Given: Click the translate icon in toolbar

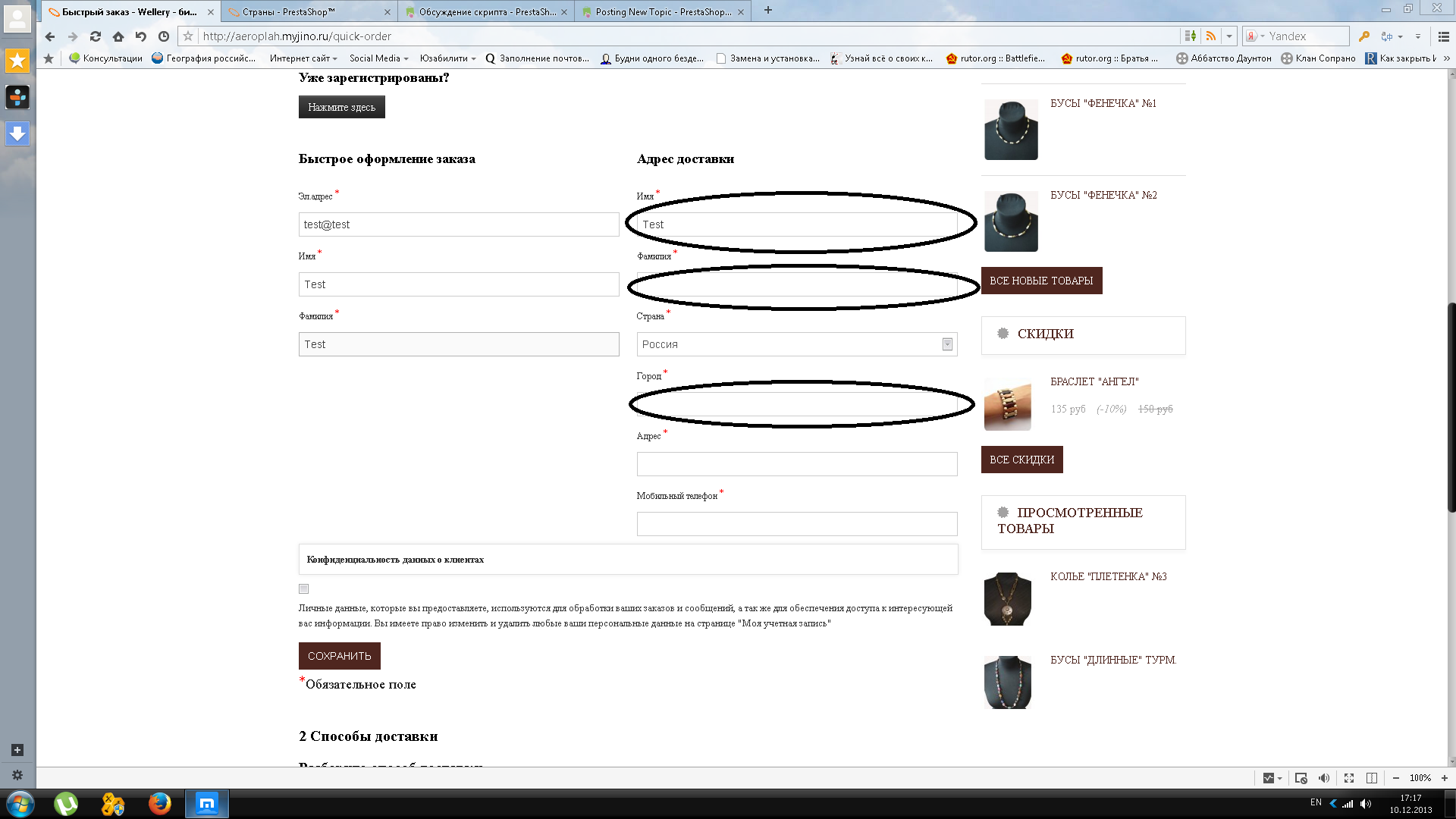Looking at the screenshot, I should point(1387,36).
